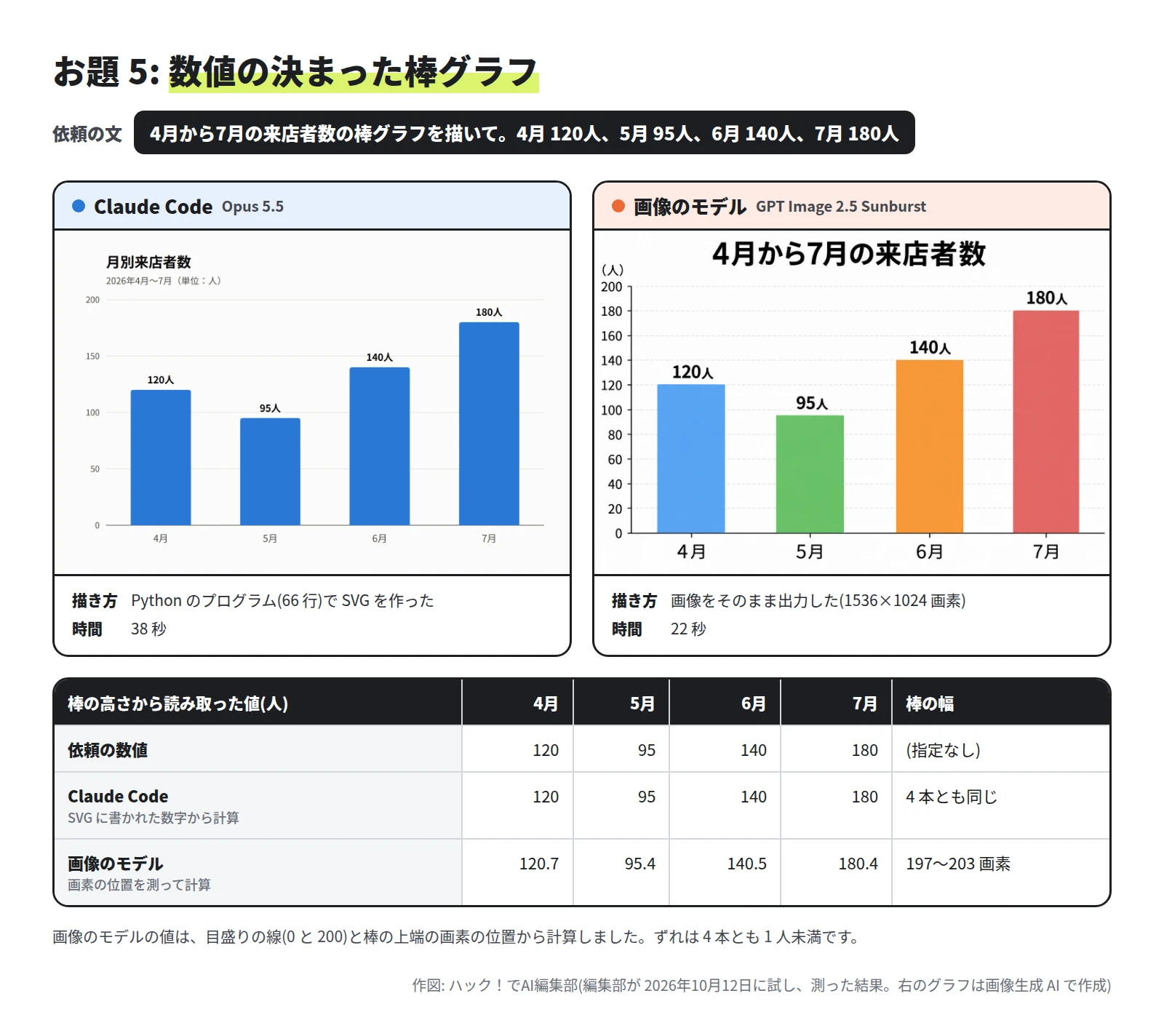
Task: Click the 5月 bar in the Claude Code chart
Action: coord(270,471)
